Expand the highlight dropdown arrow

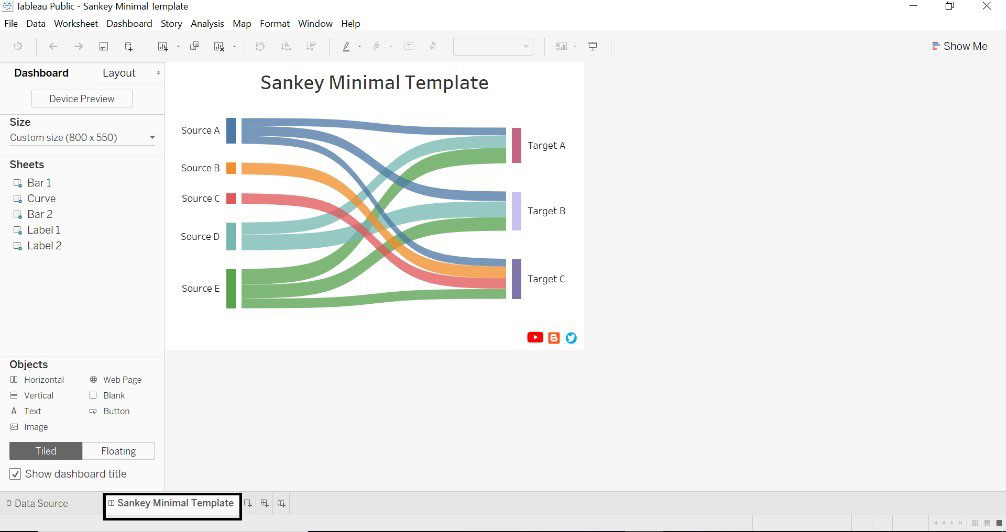click(359, 46)
